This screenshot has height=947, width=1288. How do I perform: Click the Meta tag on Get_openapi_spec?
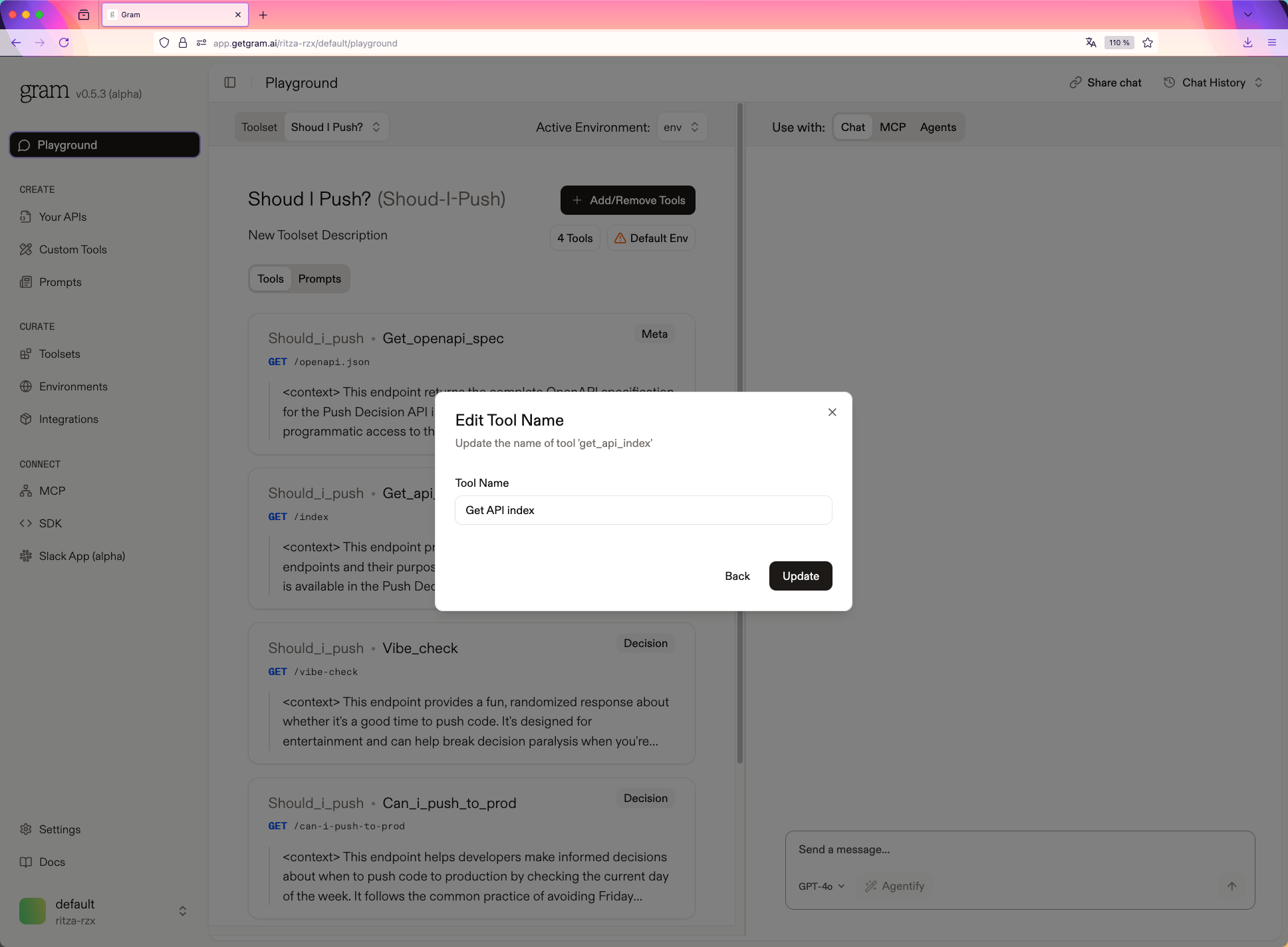point(654,334)
